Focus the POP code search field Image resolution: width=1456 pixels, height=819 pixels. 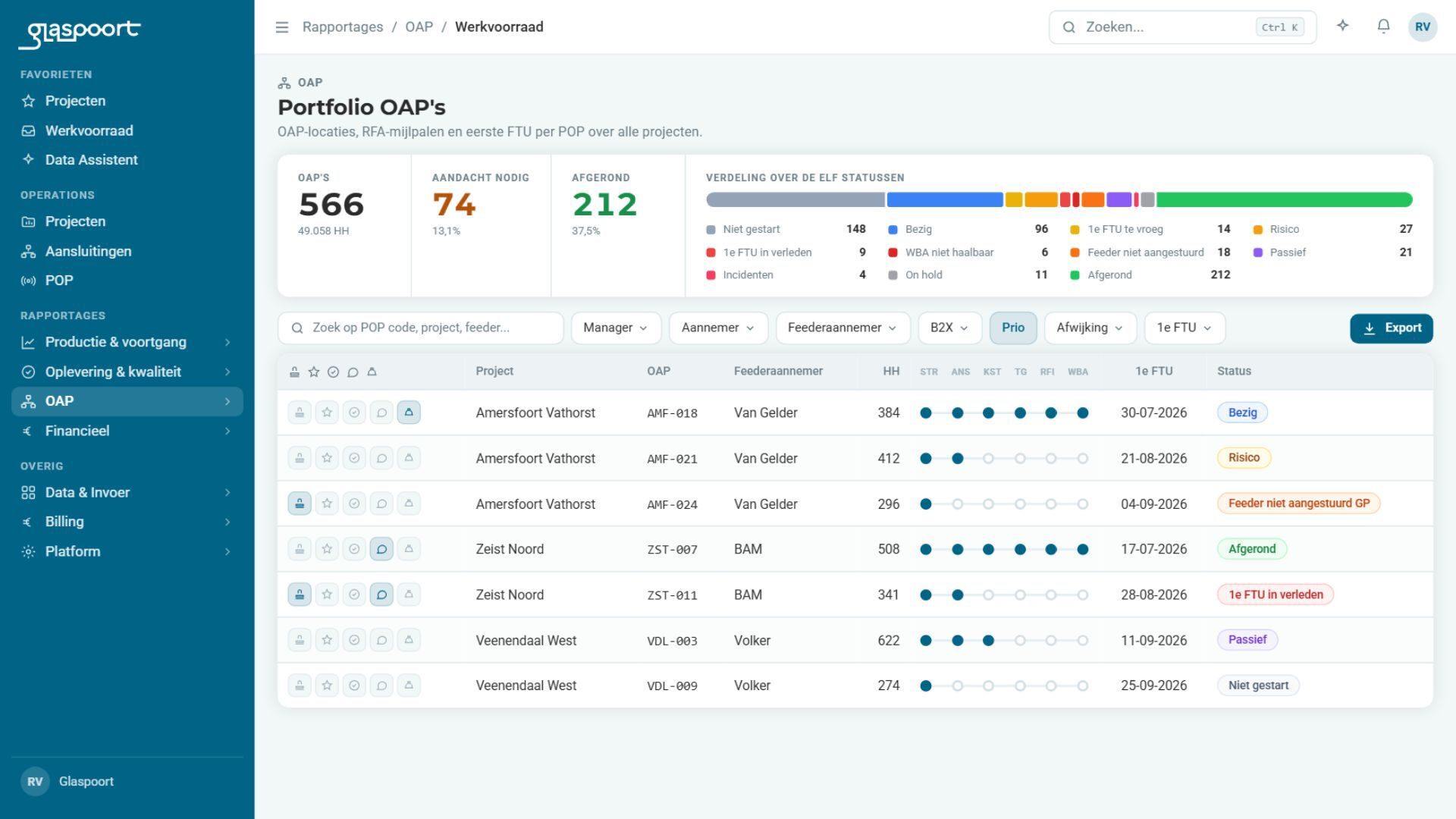pos(421,328)
